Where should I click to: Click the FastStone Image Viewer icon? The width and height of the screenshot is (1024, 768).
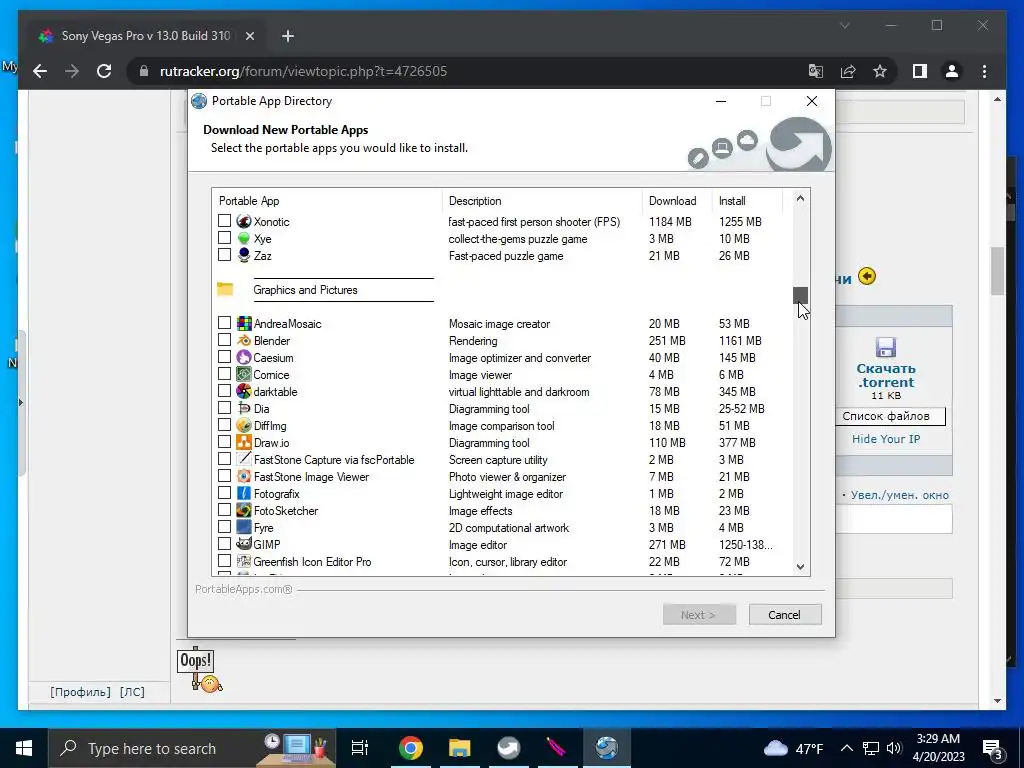point(244,476)
